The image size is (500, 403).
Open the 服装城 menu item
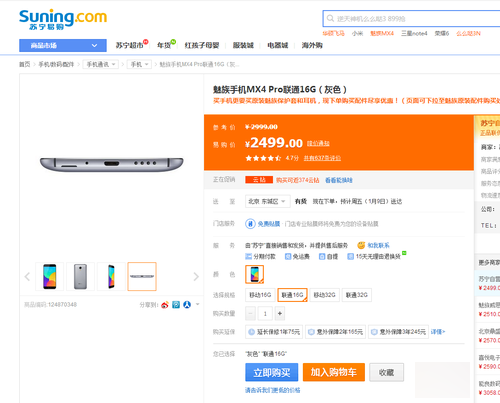point(243,46)
